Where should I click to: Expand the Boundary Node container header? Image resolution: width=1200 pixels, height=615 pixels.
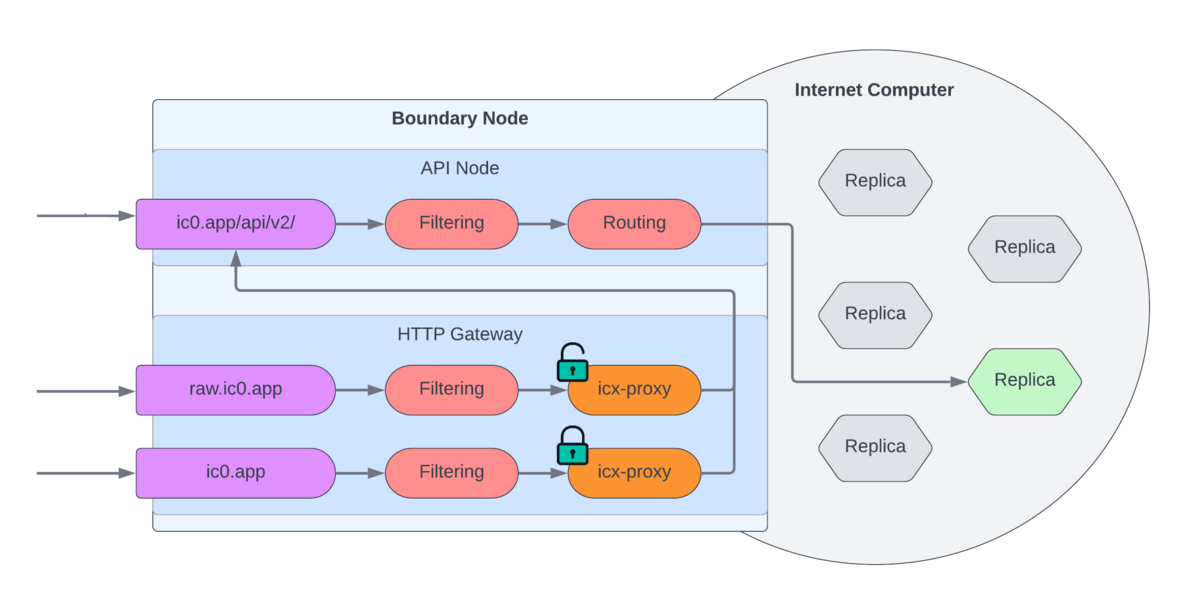tap(460, 118)
